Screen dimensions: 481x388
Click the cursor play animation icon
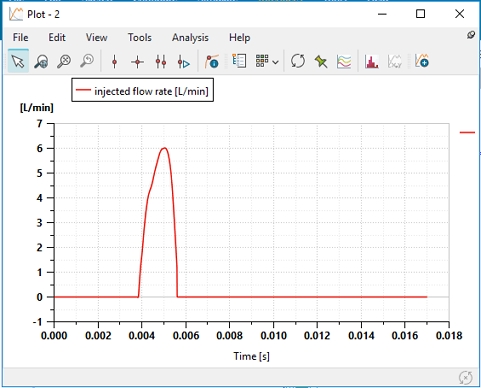pos(183,62)
